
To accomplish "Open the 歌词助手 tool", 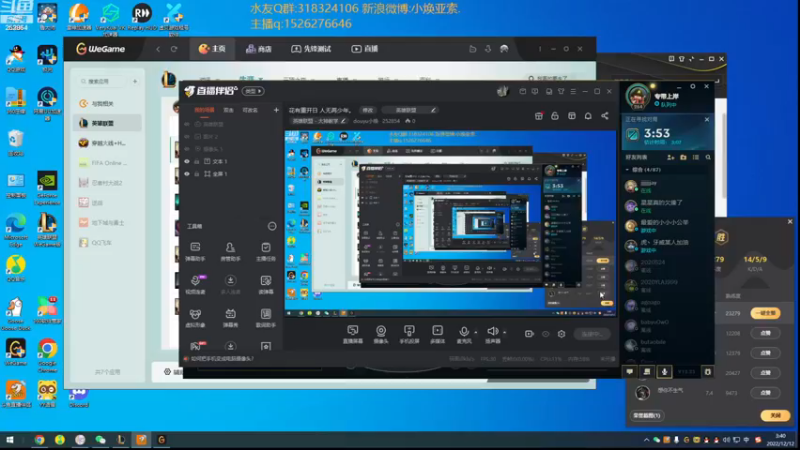I will pos(266,318).
